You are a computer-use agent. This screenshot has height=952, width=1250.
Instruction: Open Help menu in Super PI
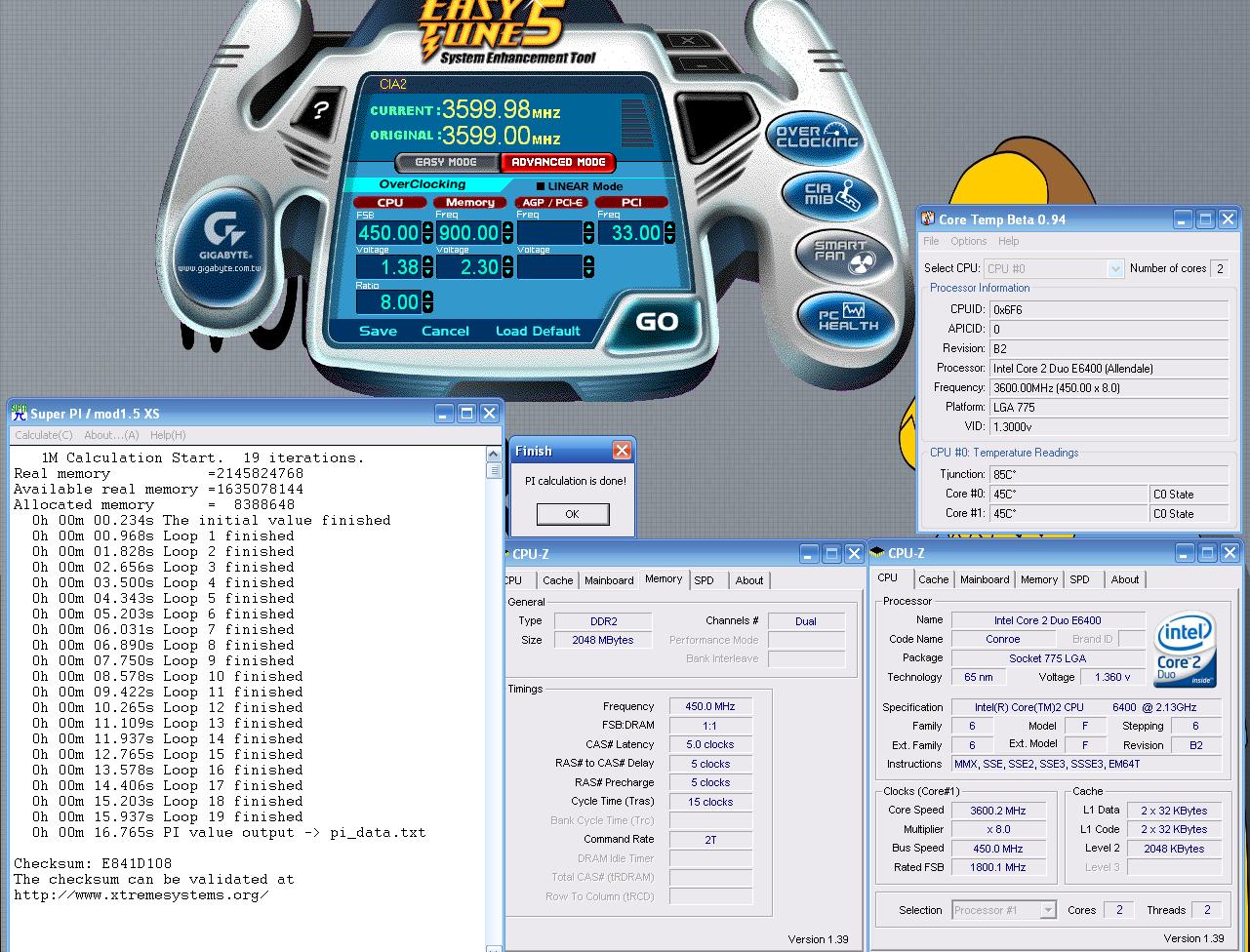(168, 435)
